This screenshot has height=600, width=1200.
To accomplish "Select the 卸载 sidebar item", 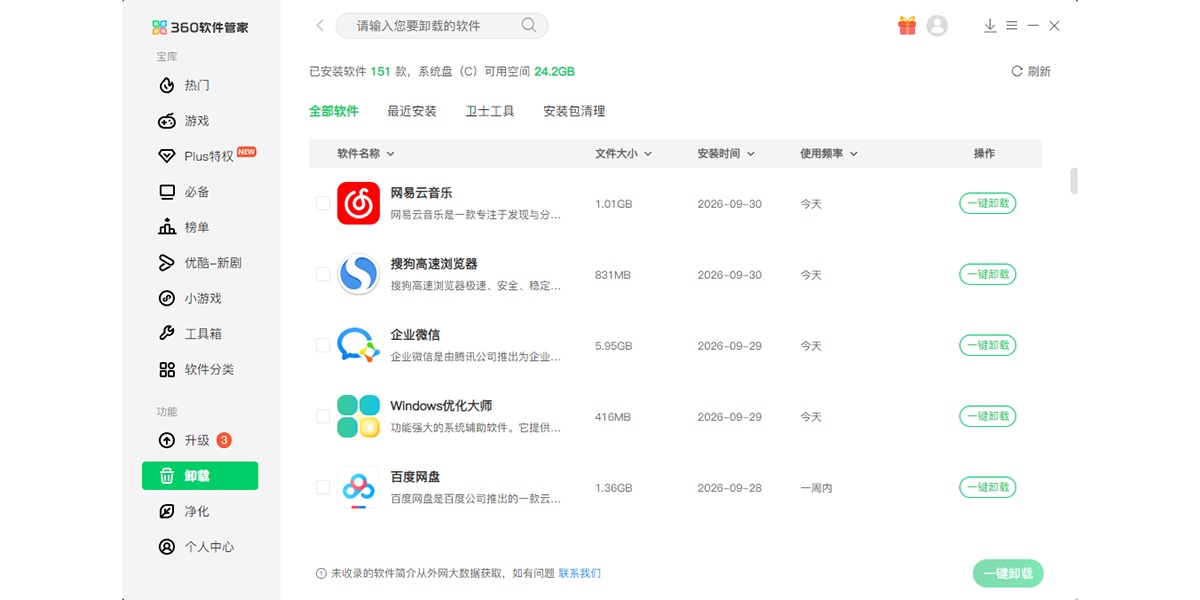I will click(200, 476).
